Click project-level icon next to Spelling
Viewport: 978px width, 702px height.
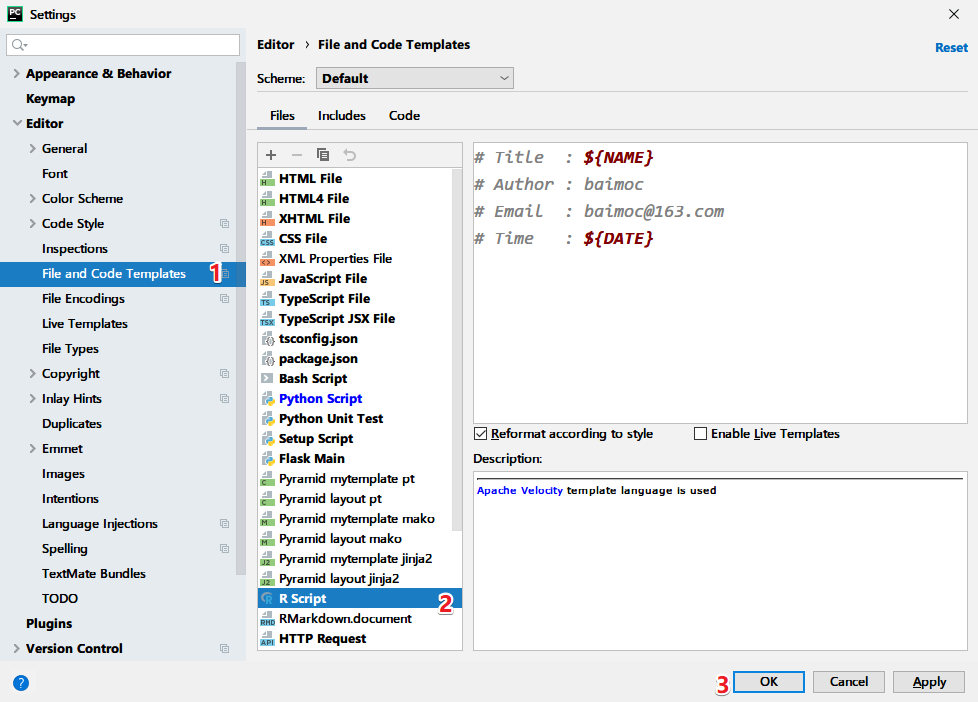[x=225, y=548]
